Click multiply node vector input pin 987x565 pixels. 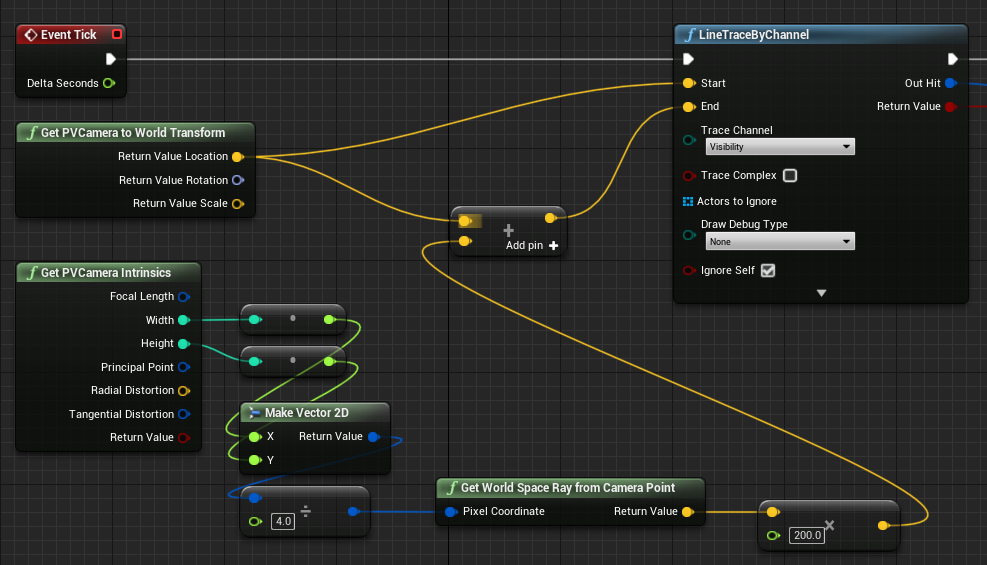coord(773,512)
